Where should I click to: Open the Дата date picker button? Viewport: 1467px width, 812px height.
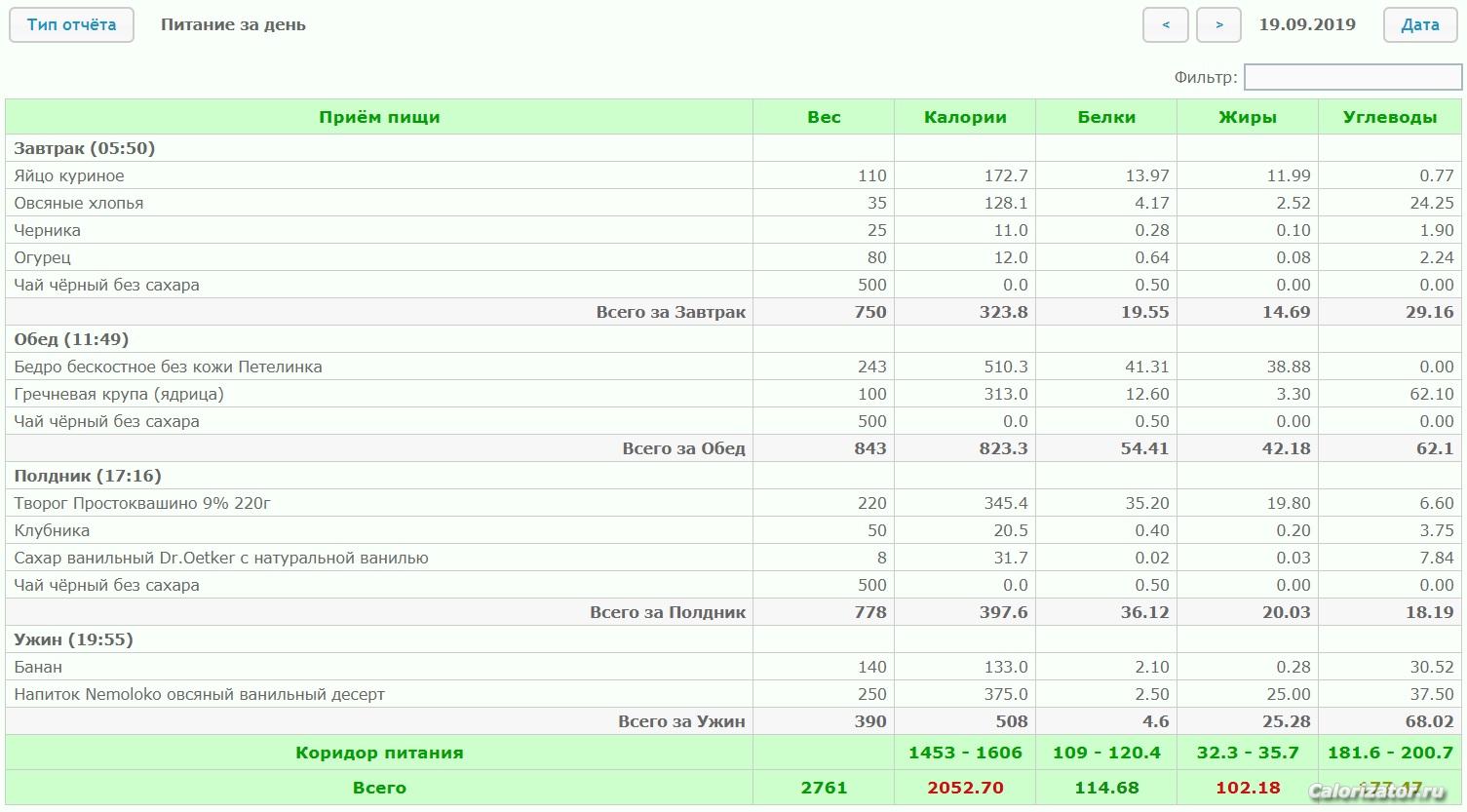[x=1420, y=25]
